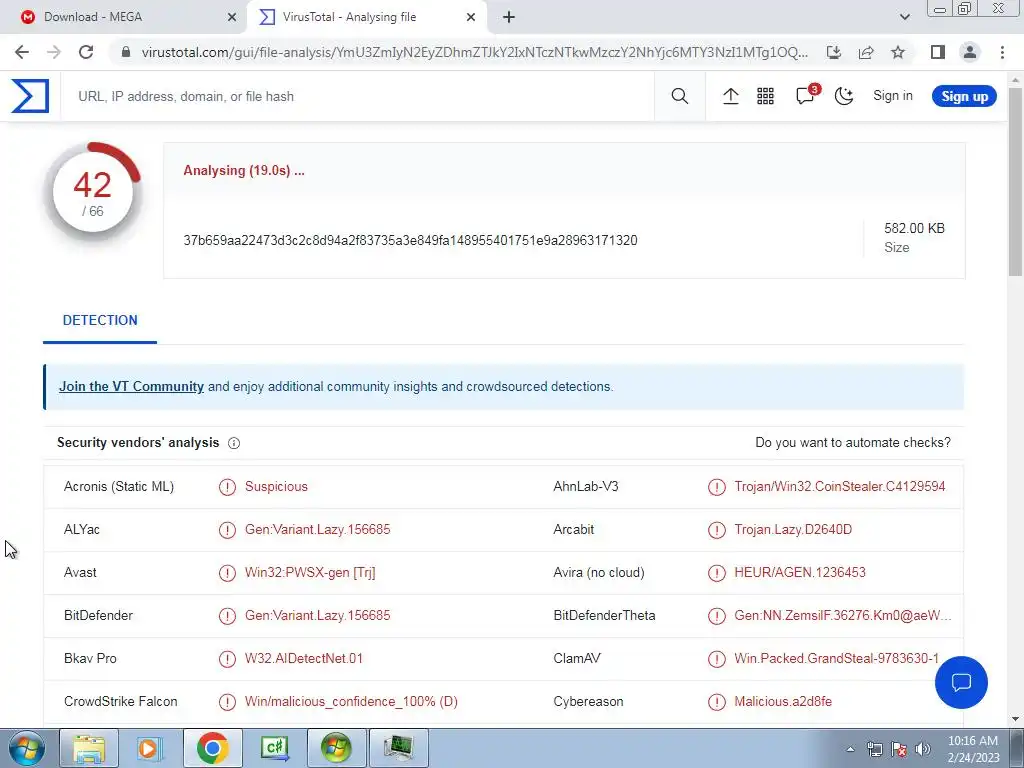This screenshot has width=1024, height=768.
Task: Click the install app icon in address bar
Action: 834,52
